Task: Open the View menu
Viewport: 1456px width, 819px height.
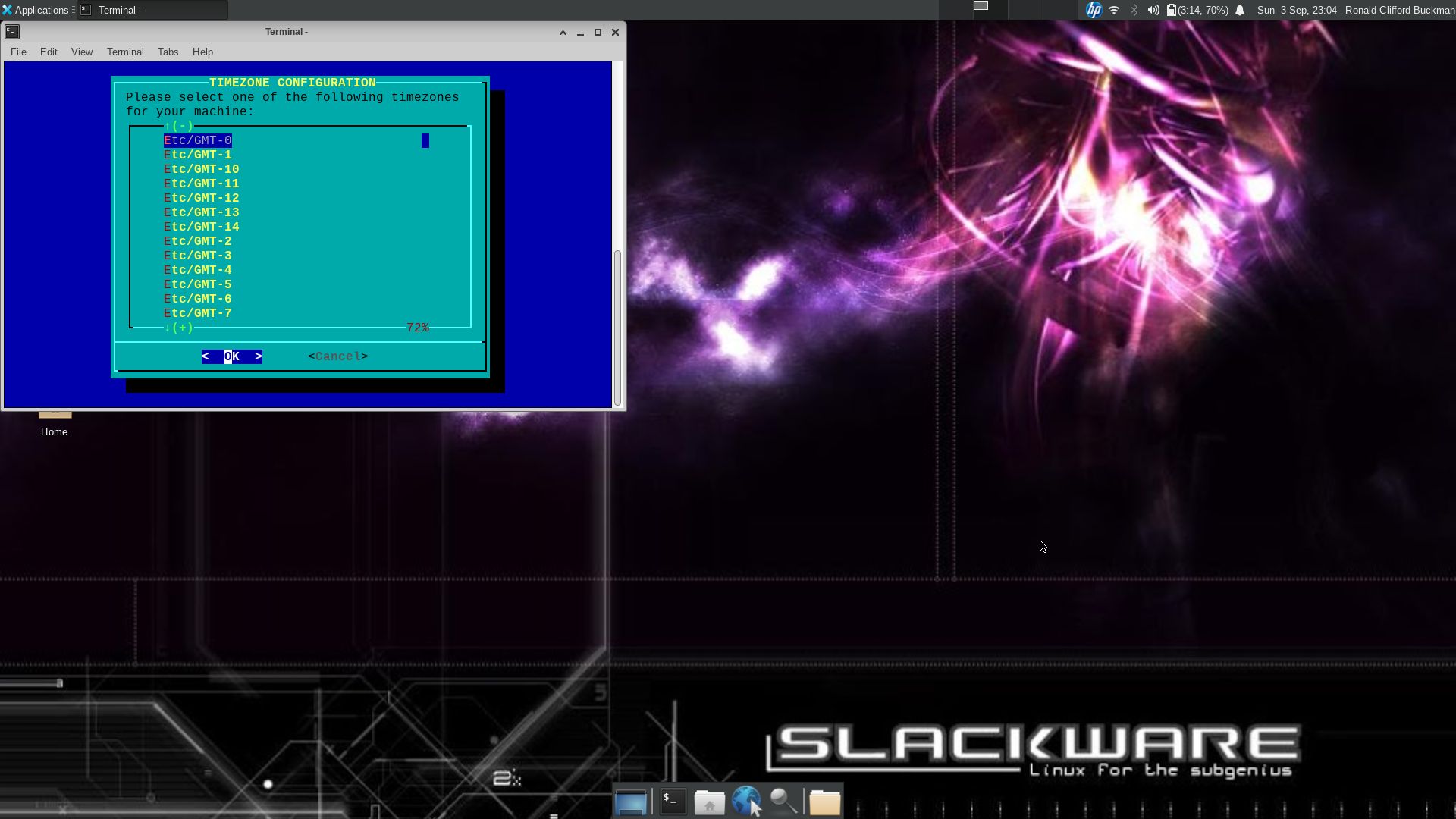Action: point(82,52)
